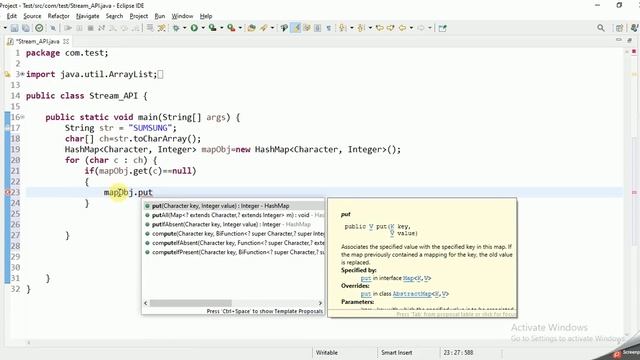Image resolution: width=640 pixels, height=360 pixels.
Task: Click Back navigation arrow icon
Action: [402, 28]
